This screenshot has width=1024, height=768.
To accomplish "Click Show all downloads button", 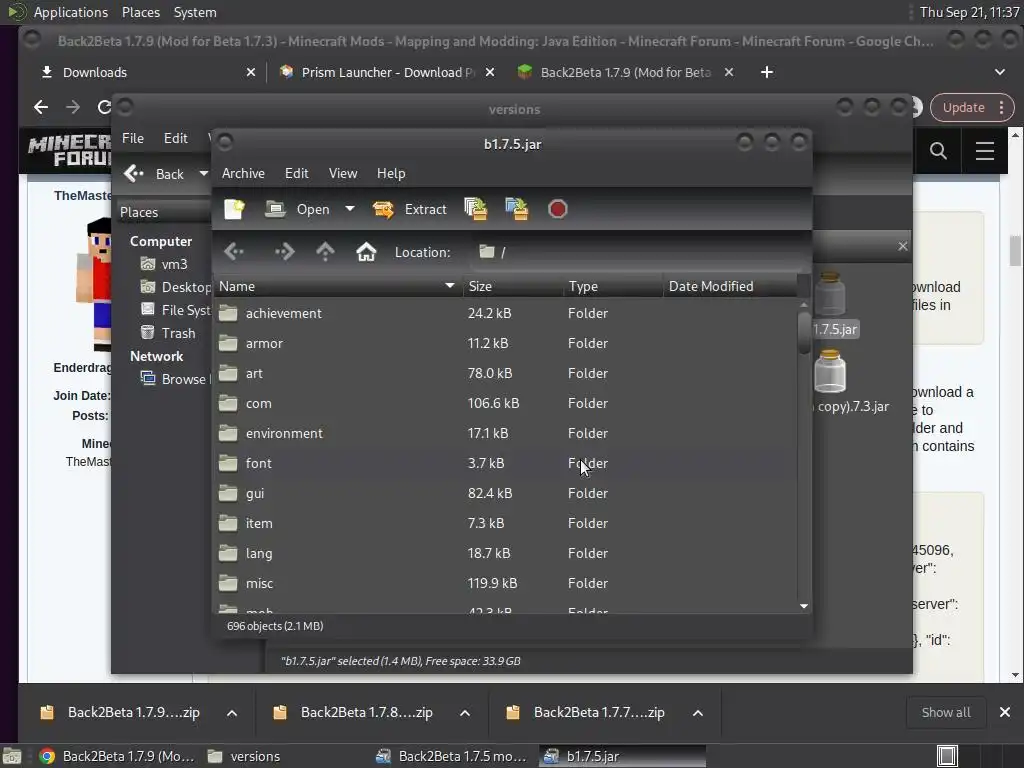I will click(946, 712).
